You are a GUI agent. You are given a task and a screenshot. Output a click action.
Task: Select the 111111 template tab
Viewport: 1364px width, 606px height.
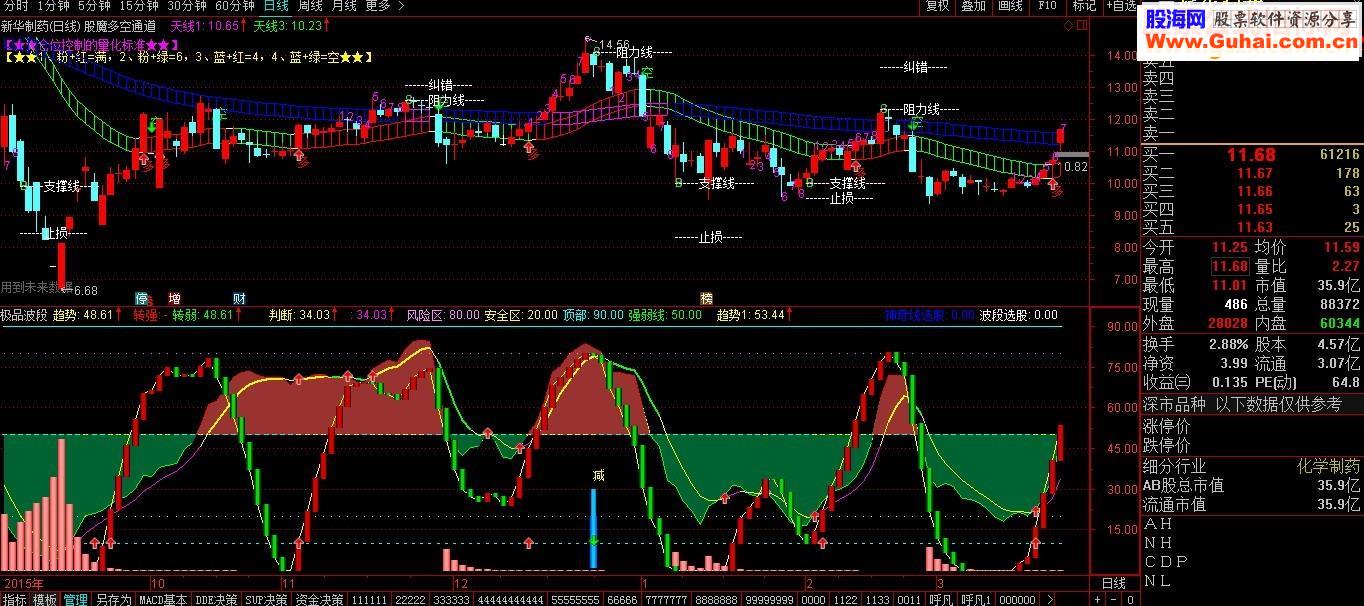click(x=370, y=599)
